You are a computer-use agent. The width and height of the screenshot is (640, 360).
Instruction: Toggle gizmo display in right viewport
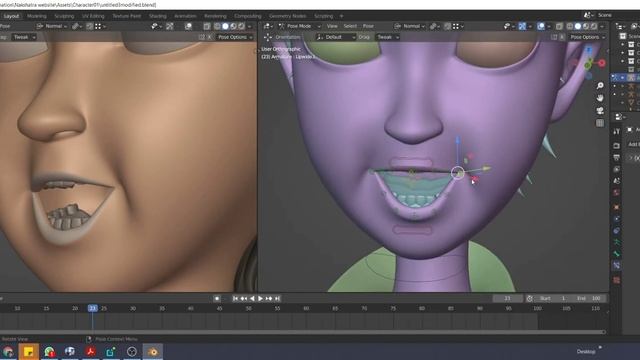[x=522, y=26]
